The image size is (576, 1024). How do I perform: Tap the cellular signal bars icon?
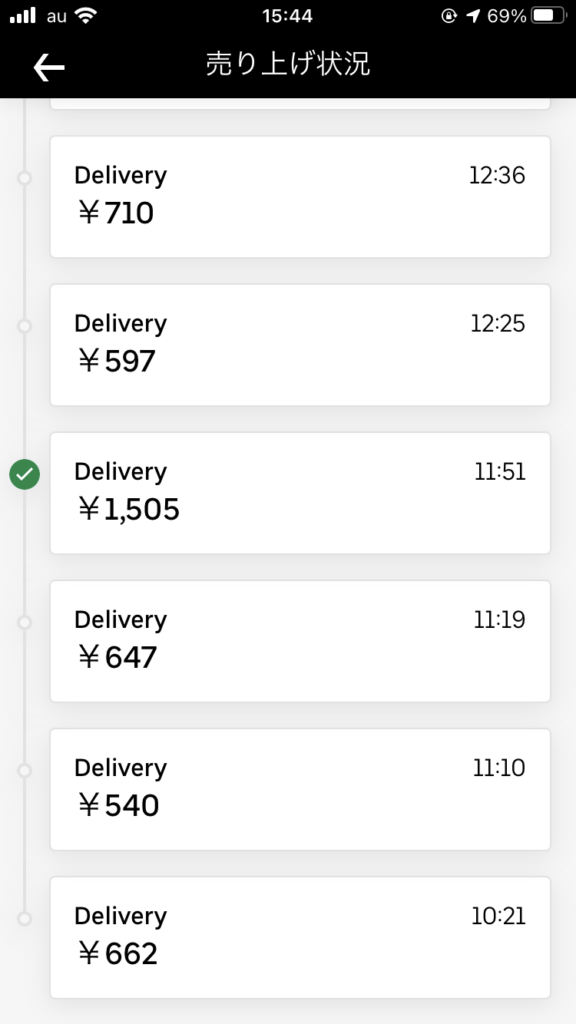(23, 16)
